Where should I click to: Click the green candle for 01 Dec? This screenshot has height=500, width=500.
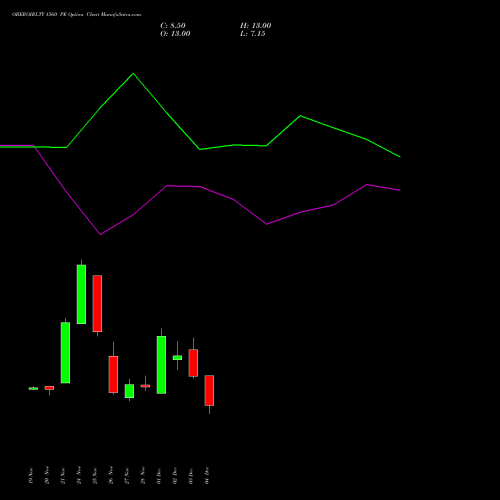tap(161, 365)
